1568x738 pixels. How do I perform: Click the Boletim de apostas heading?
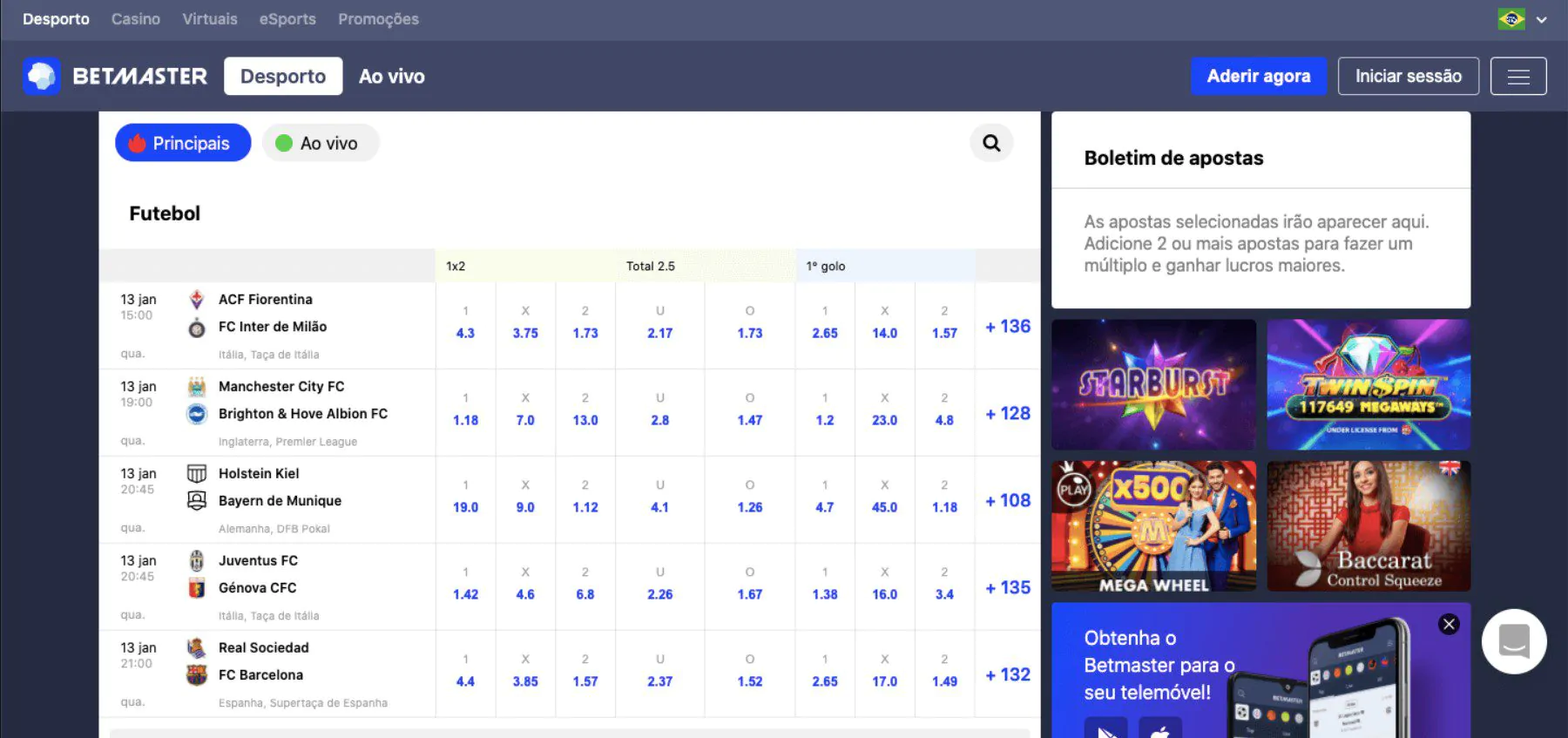click(x=1173, y=158)
